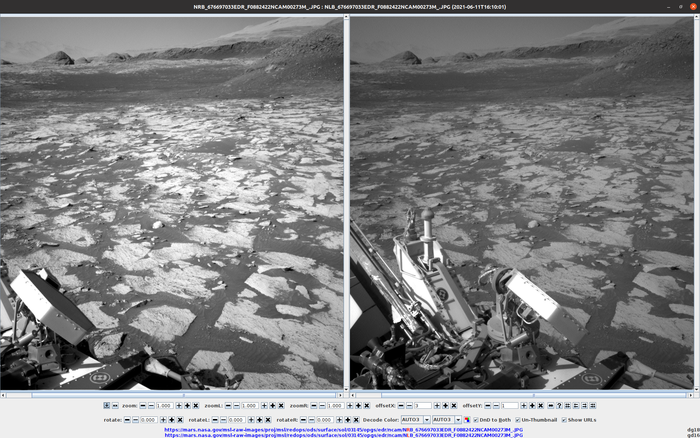Click the right pane vertical scrollbar down arrow
700x438 pixels.
tap(697, 389)
